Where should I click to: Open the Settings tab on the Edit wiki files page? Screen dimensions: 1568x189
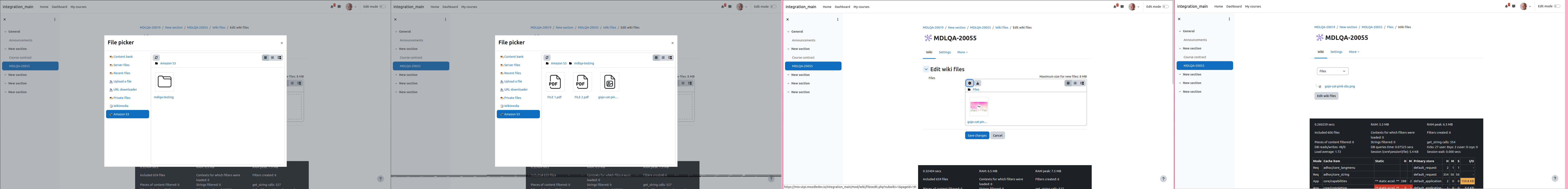[945, 52]
